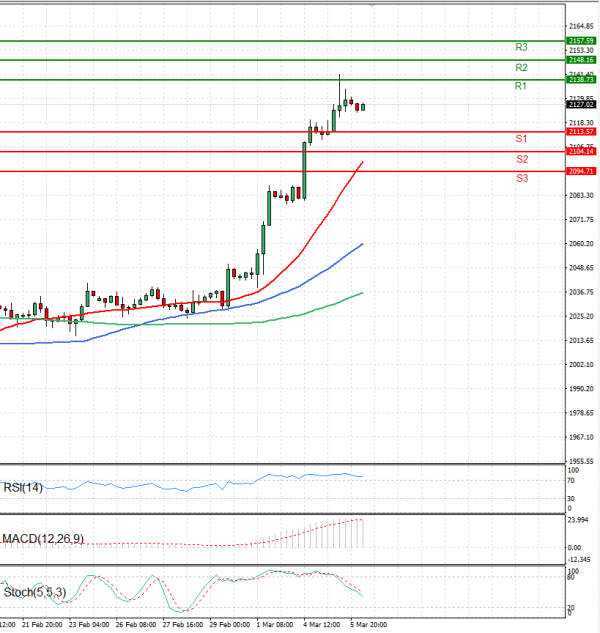This screenshot has height=633, width=600.
Task: Click the 2060.20 price axis value
Action: click(x=581, y=244)
